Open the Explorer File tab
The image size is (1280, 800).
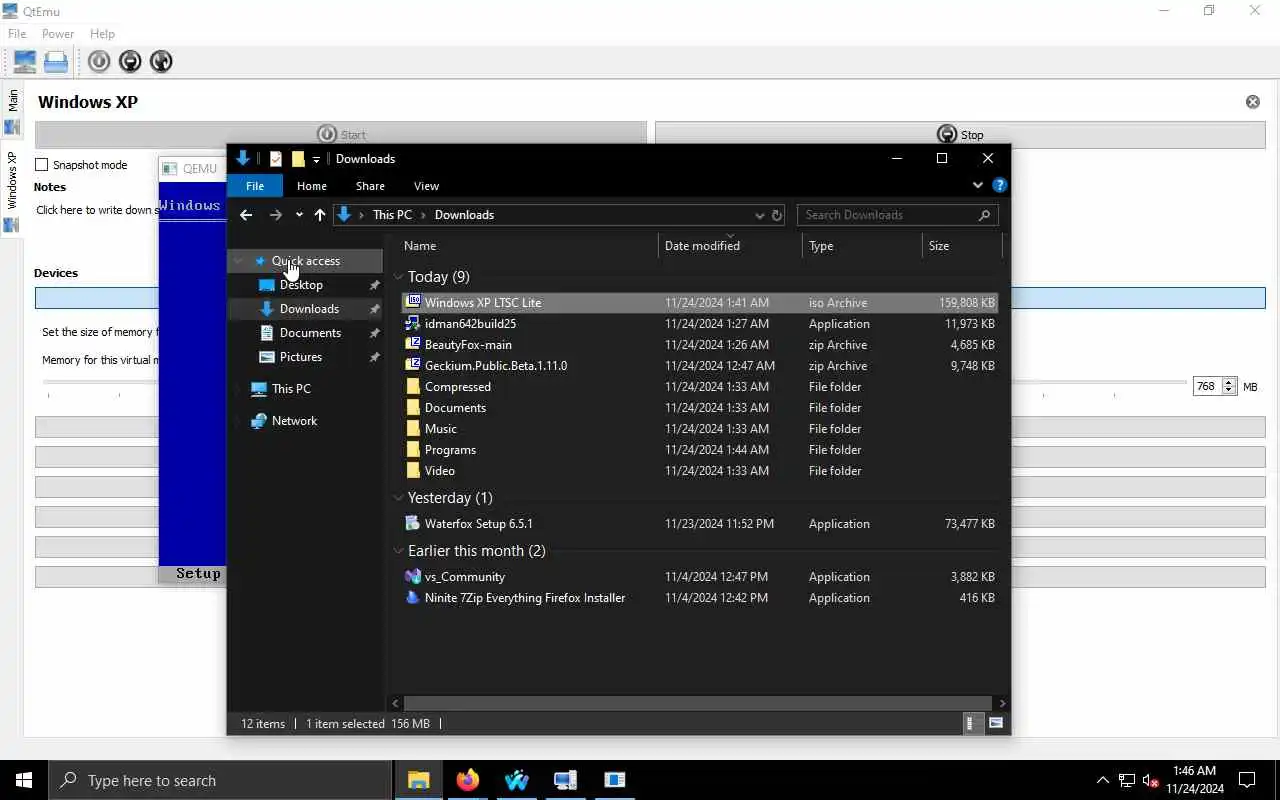point(255,186)
